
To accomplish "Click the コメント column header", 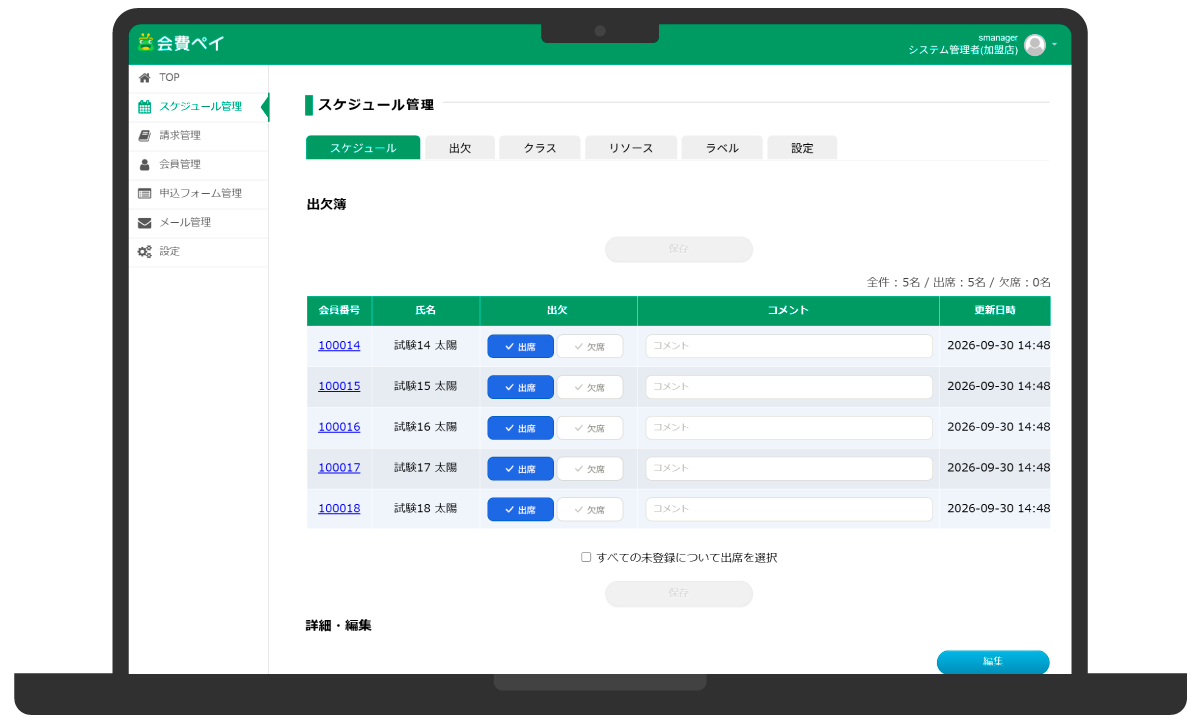I will pos(788,311).
